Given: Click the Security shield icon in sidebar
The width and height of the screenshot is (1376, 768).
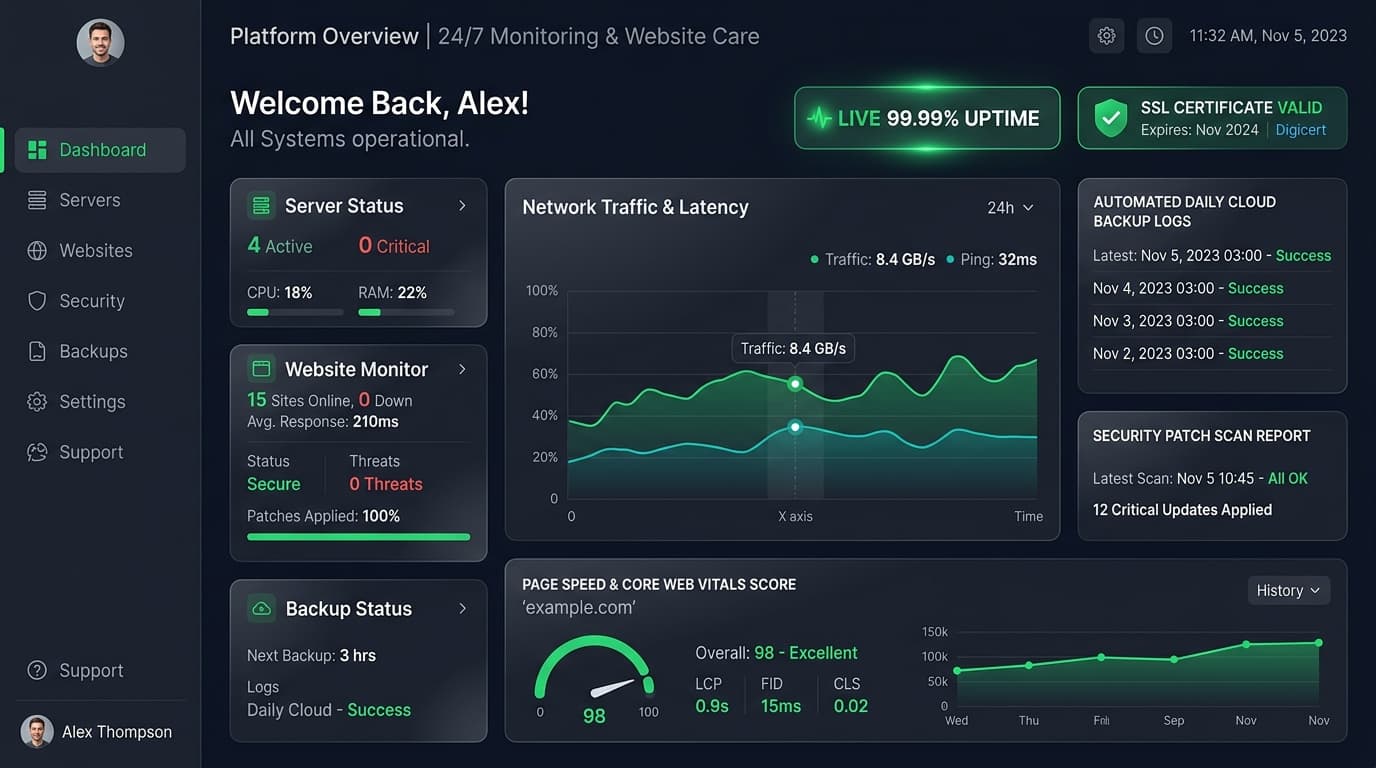Looking at the screenshot, I should [37, 301].
